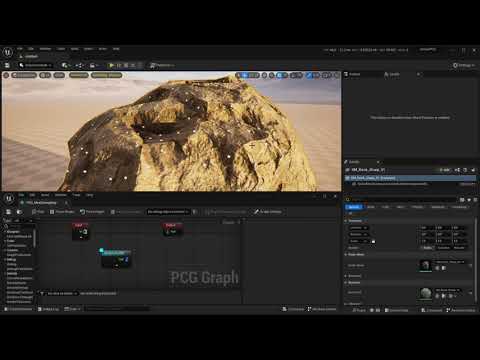Image resolution: width=480 pixels, height=360 pixels.
Task: Open the Blueprints toolbar icon menu
Action: pos(80,65)
